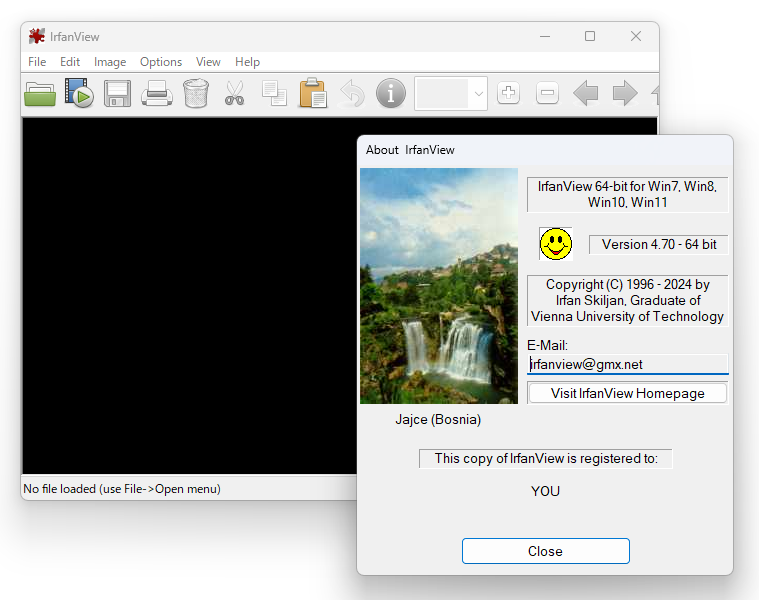Expand the zoom level dropdown in toolbar

[x=478, y=93]
